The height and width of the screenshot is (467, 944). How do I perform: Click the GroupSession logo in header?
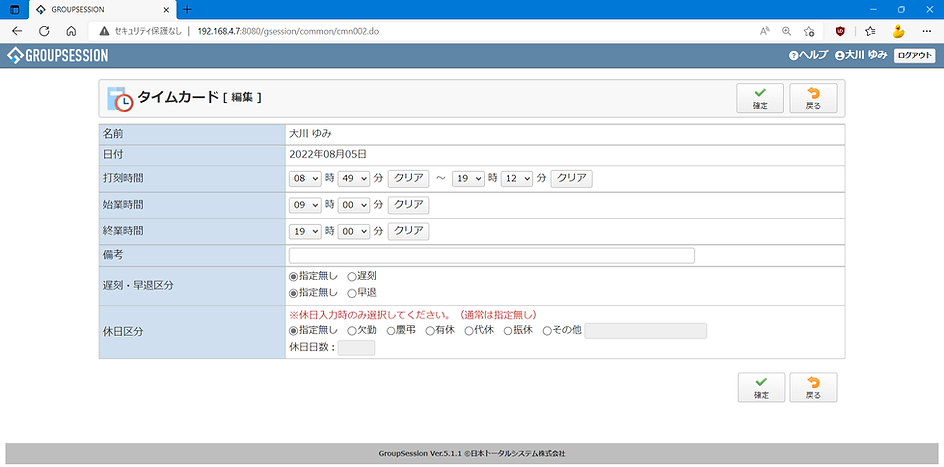click(58, 56)
